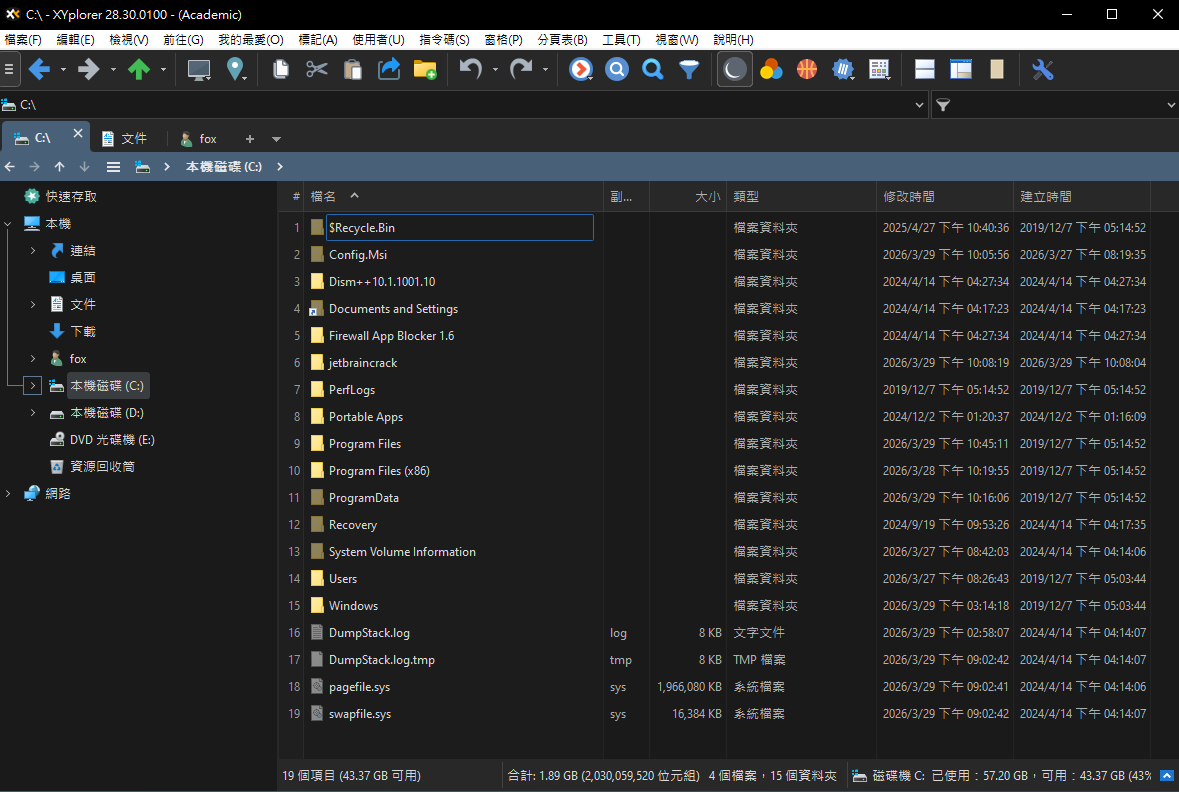Open Find Files circular search icon
Image resolution: width=1179 pixels, height=792 pixels.
(x=617, y=70)
